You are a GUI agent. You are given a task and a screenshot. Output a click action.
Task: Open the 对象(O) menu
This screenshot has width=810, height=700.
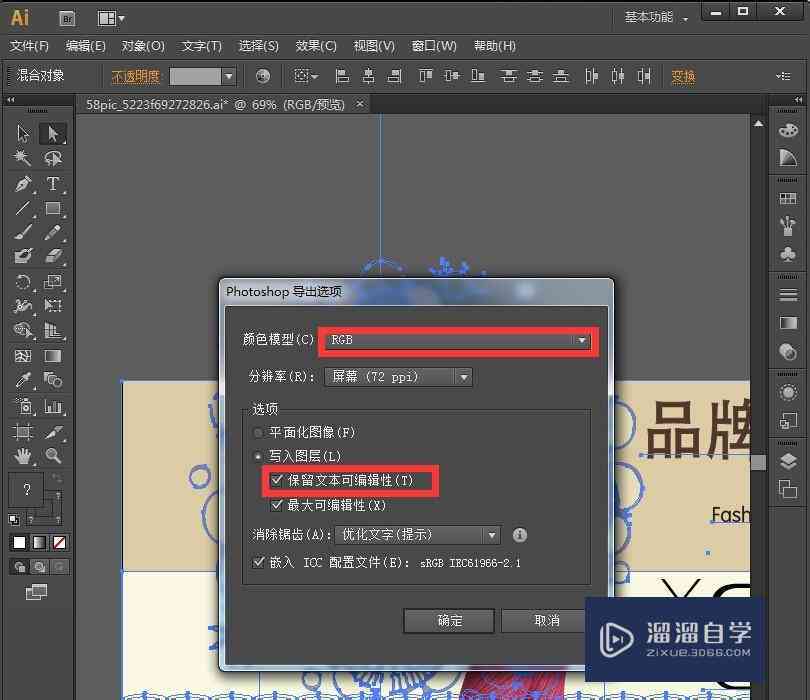click(x=143, y=46)
